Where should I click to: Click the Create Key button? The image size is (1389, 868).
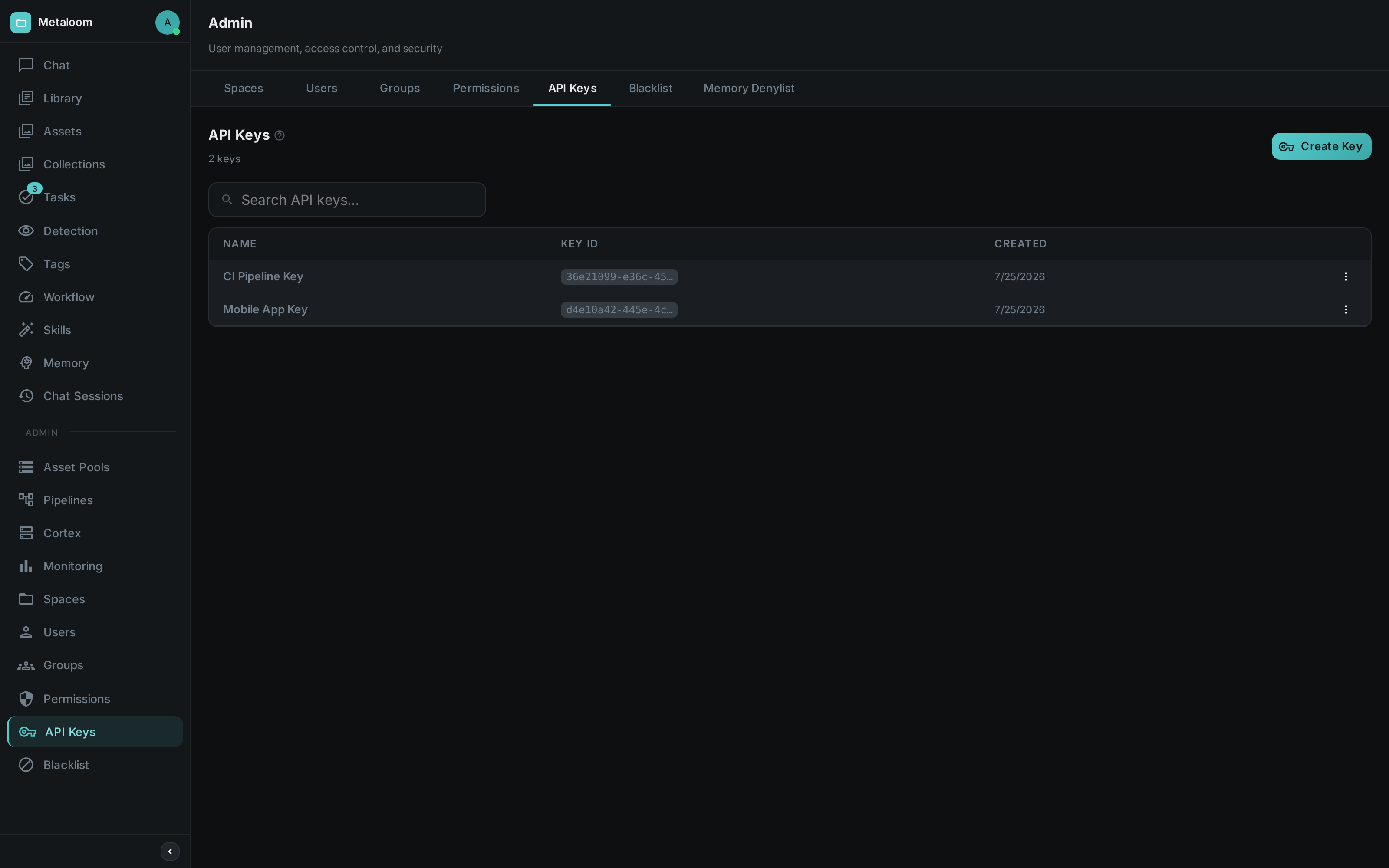(1321, 146)
